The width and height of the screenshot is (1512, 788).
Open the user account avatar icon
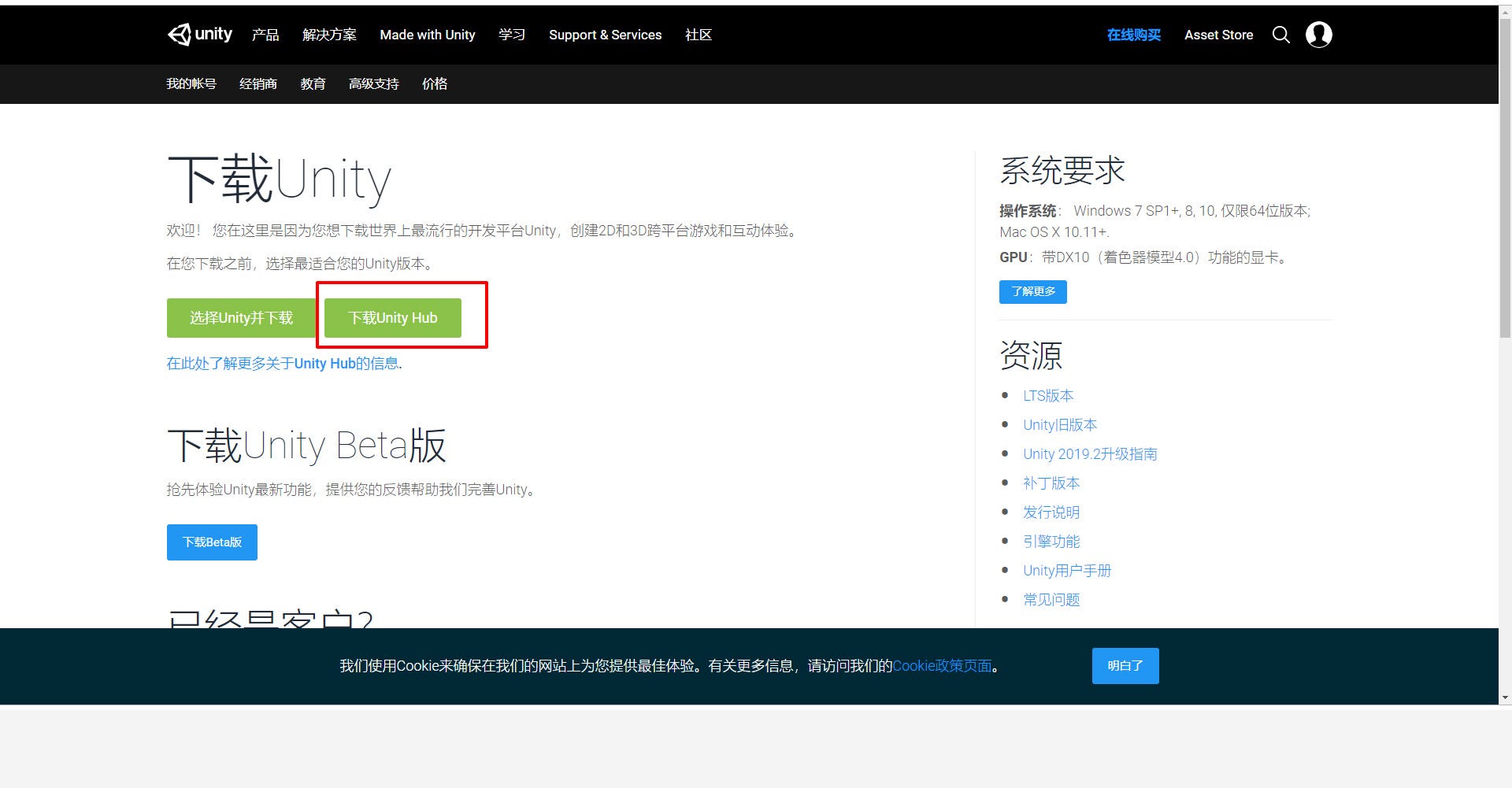[x=1319, y=35]
